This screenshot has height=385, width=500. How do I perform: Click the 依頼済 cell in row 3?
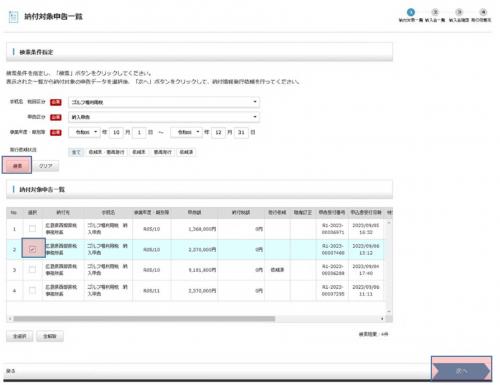[x=277, y=270]
